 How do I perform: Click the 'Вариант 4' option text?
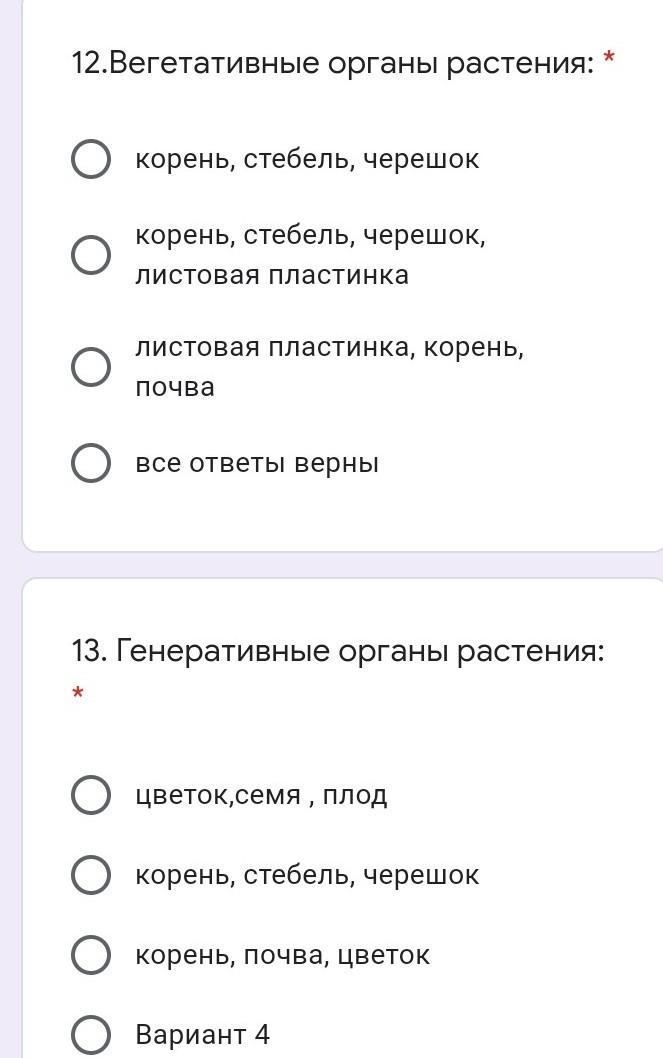coord(202,1035)
